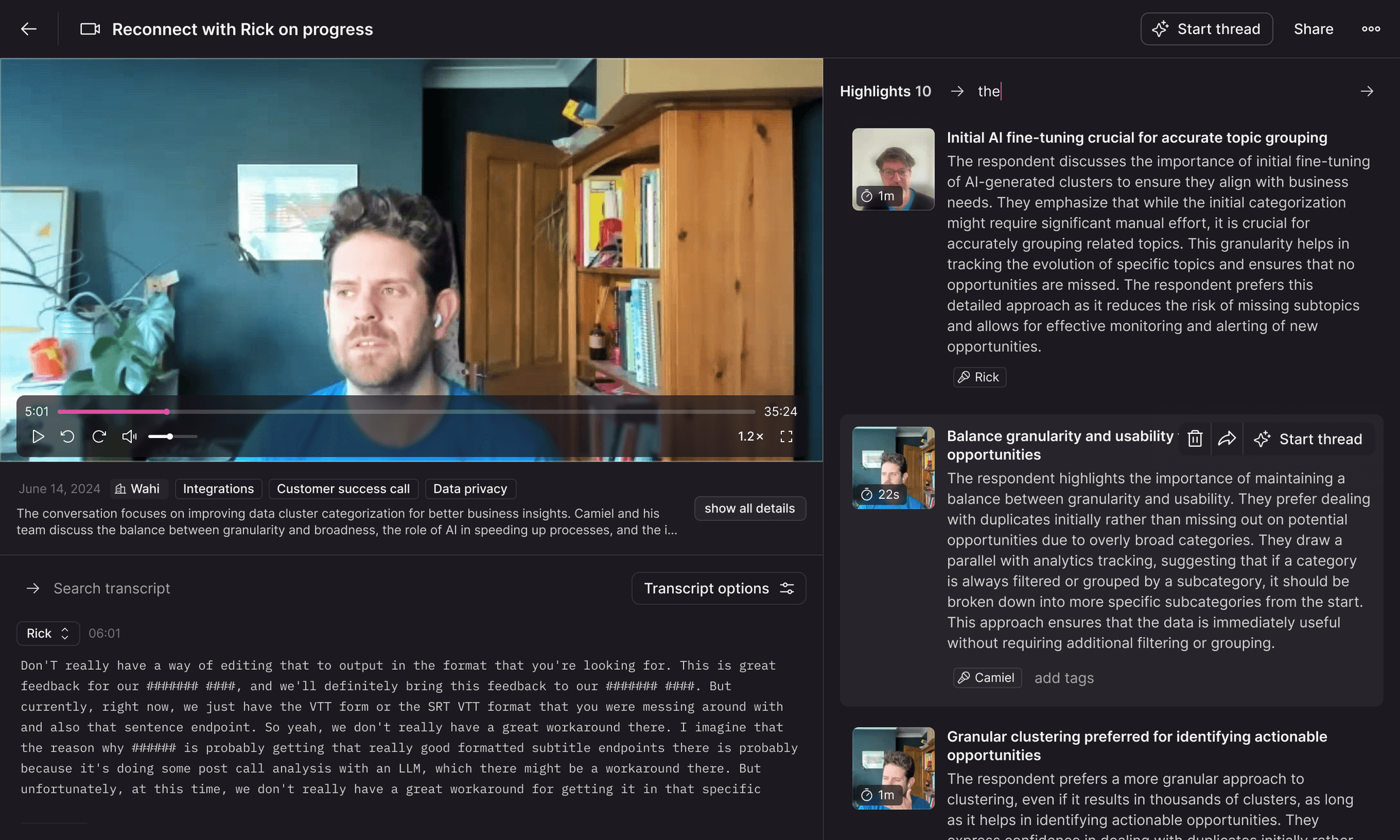Click the back arrow icon
Image resolution: width=1400 pixels, height=840 pixels.
[29, 29]
